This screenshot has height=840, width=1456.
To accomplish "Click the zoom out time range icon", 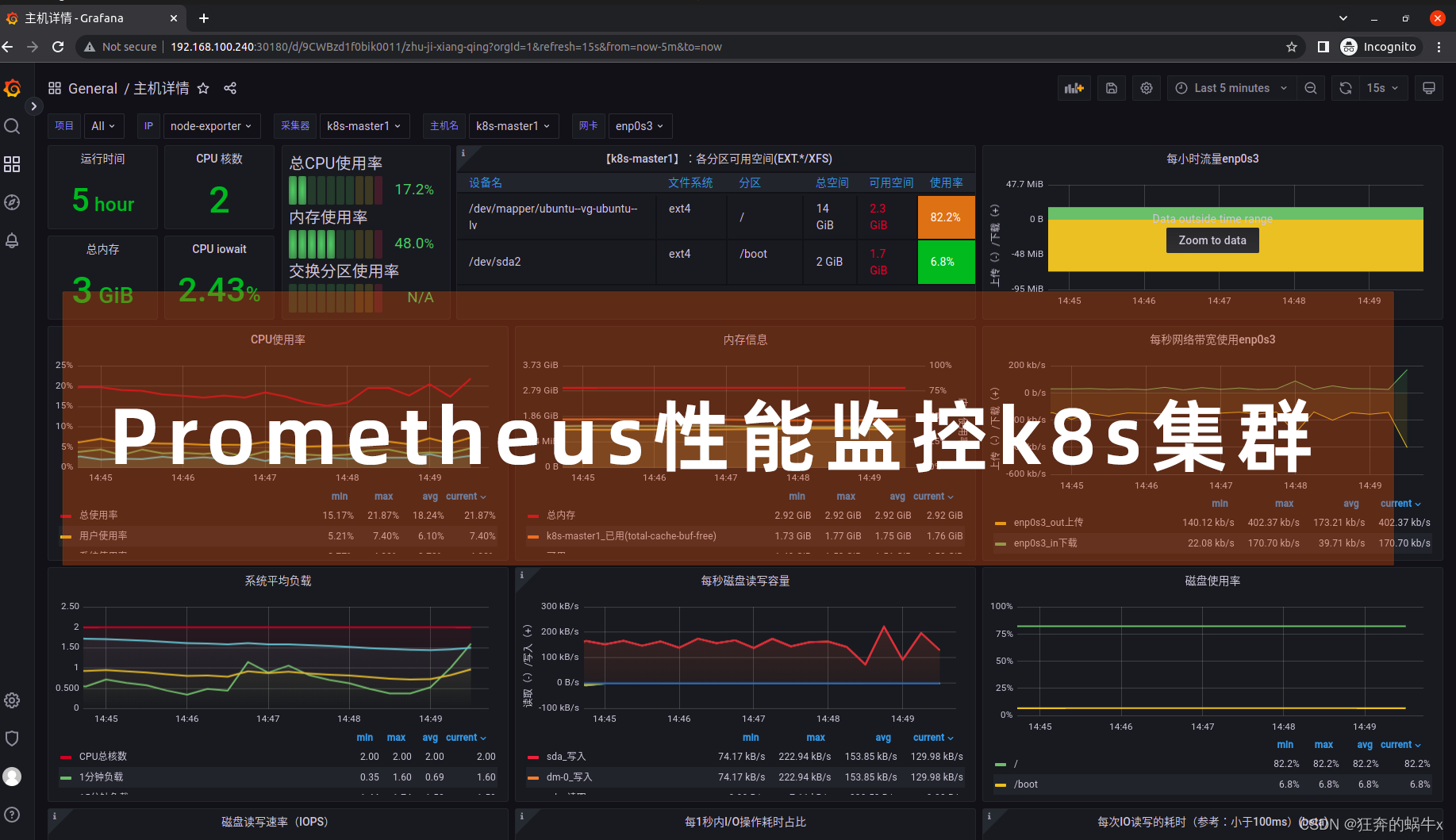I will click(x=1311, y=88).
